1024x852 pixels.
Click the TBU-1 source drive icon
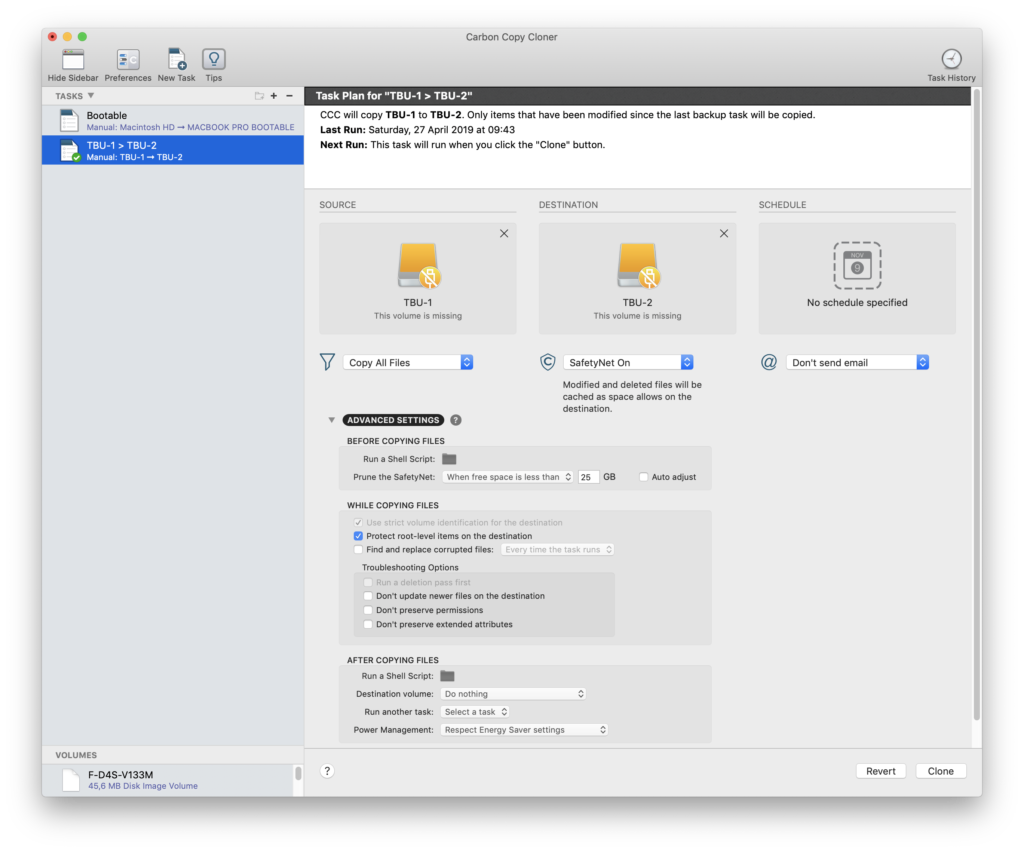pyautogui.click(x=418, y=266)
